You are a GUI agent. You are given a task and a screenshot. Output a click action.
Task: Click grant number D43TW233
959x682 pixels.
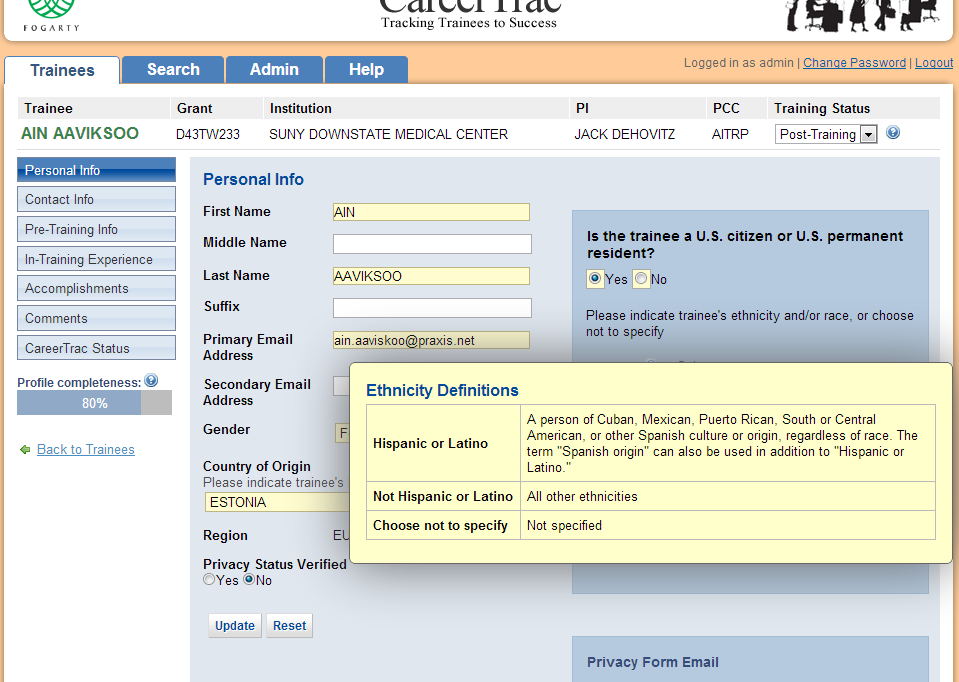pyautogui.click(x=207, y=134)
